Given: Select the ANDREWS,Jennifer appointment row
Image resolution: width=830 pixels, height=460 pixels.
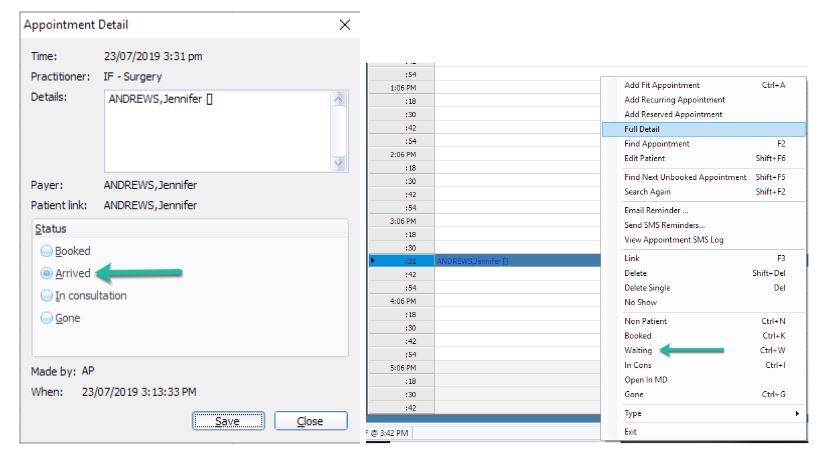Looking at the screenshot, I should click(x=480, y=261).
